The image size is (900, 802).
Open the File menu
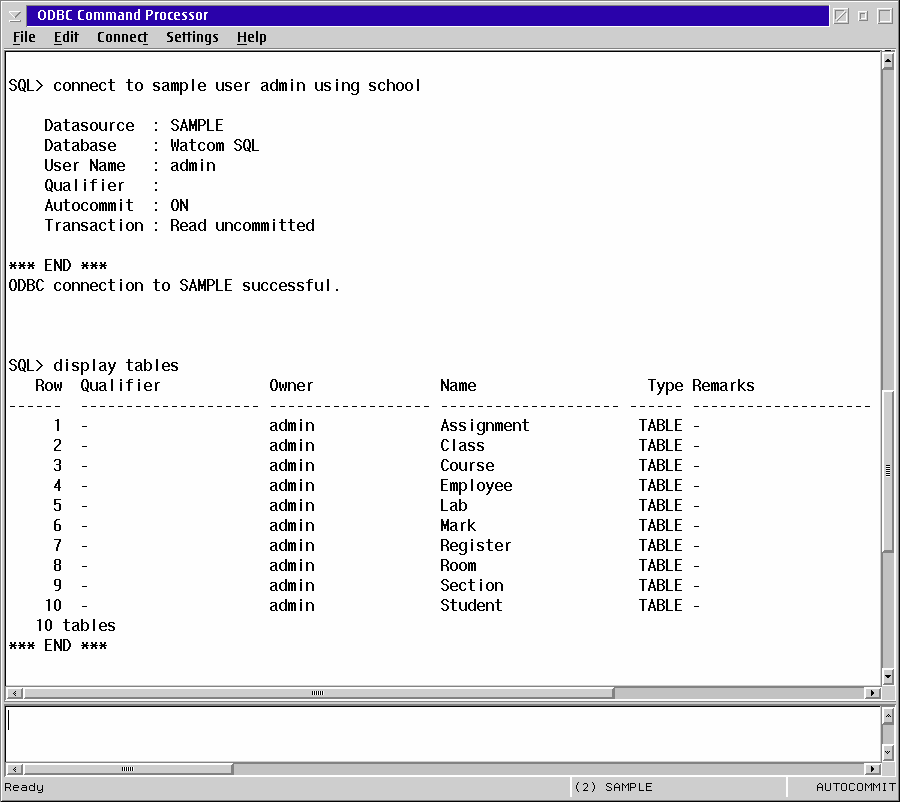point(24,37)
